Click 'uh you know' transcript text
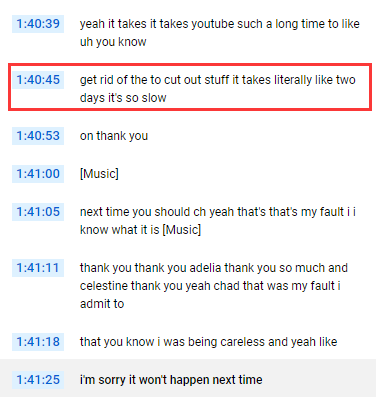The image size is (377, 405). point(113,42)
